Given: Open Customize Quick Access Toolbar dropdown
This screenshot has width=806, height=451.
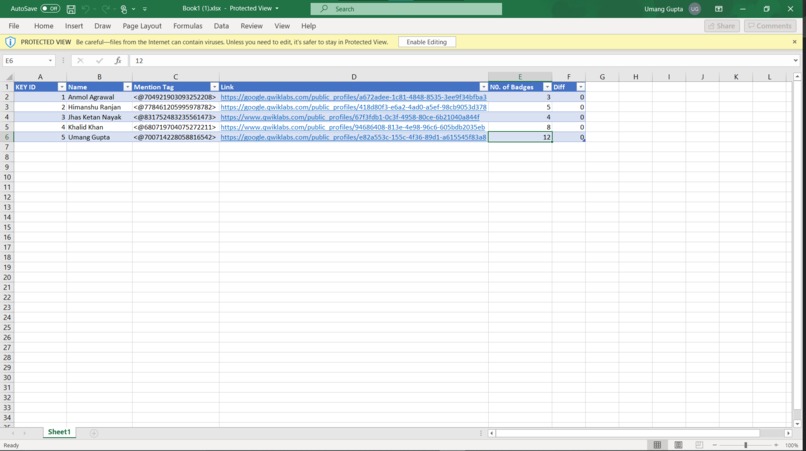Looking at the screenshot, I should (x=144, y=9).
